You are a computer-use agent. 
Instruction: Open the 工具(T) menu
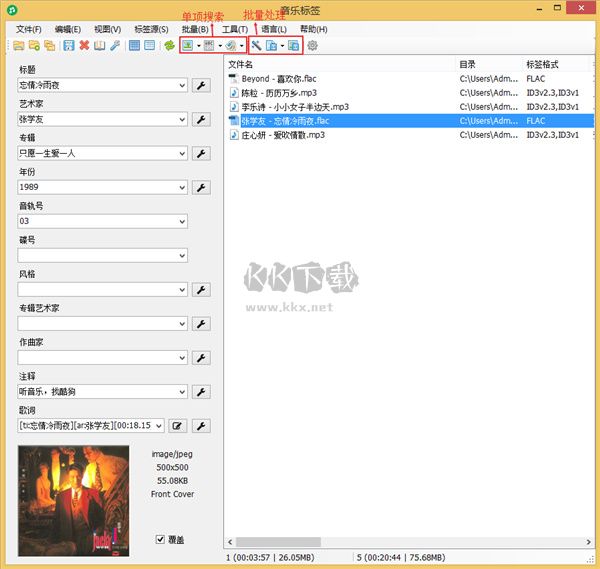(x=235, y=29)
